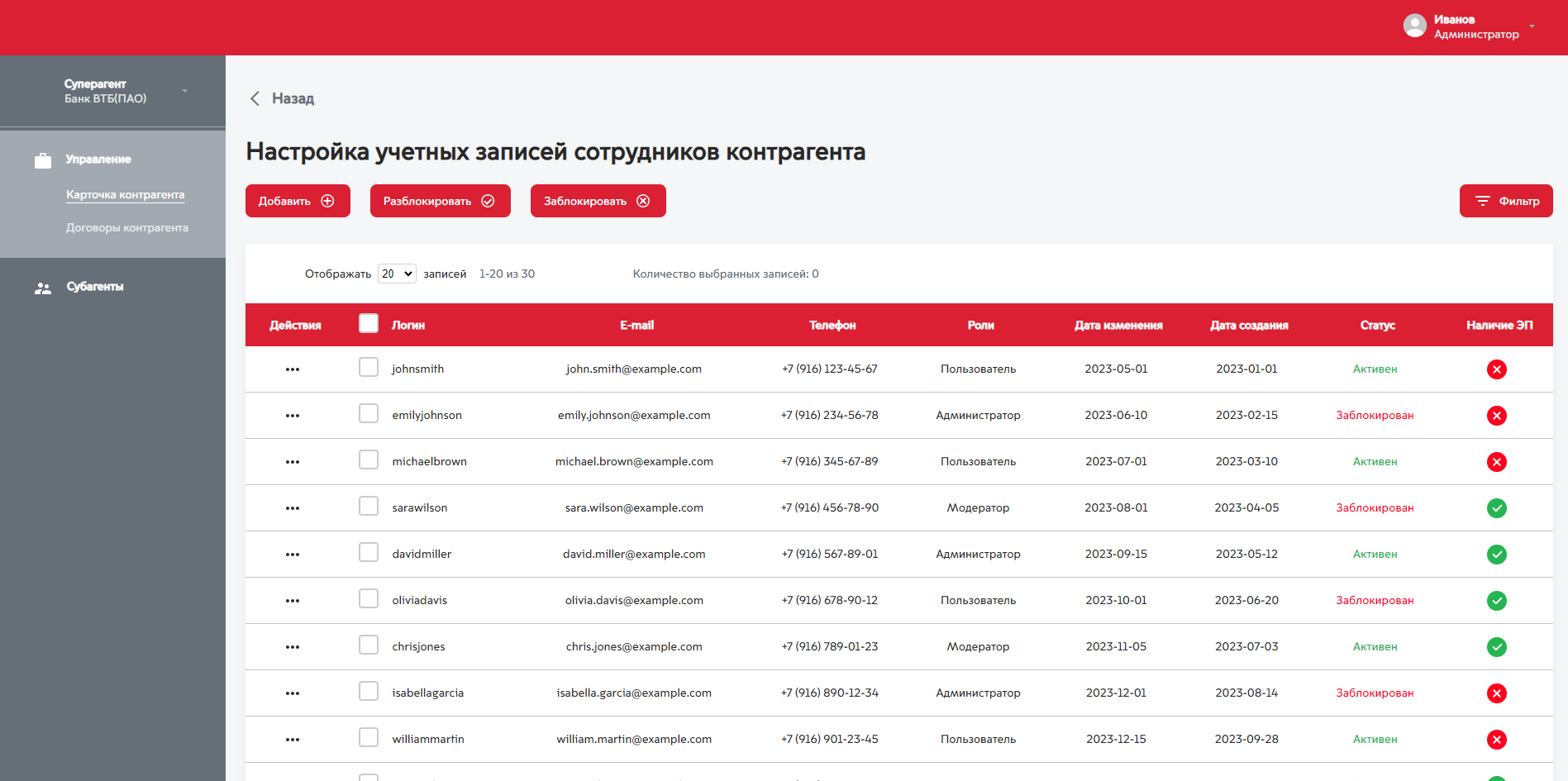Click the people icon next to Субагенты
This screenshot has width=1568, height=781.
click(x=43, y=288)
